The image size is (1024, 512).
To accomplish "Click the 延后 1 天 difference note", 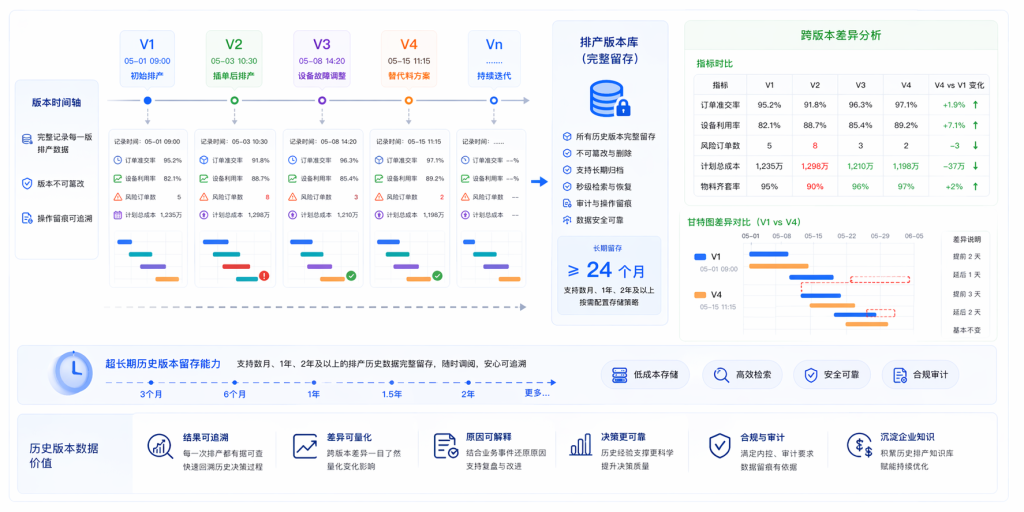I will point(966,275).
